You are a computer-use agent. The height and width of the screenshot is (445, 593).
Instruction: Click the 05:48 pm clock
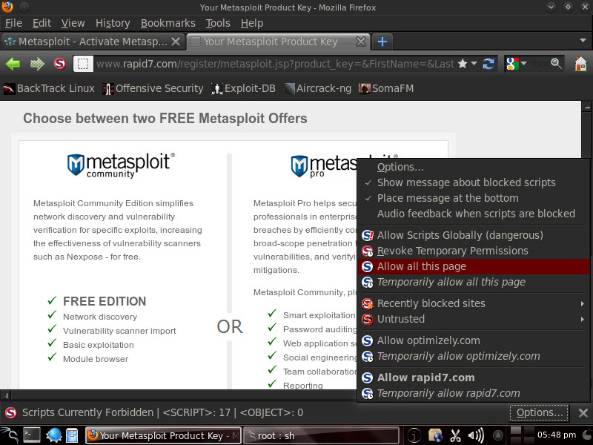click(x=556, y=435)
